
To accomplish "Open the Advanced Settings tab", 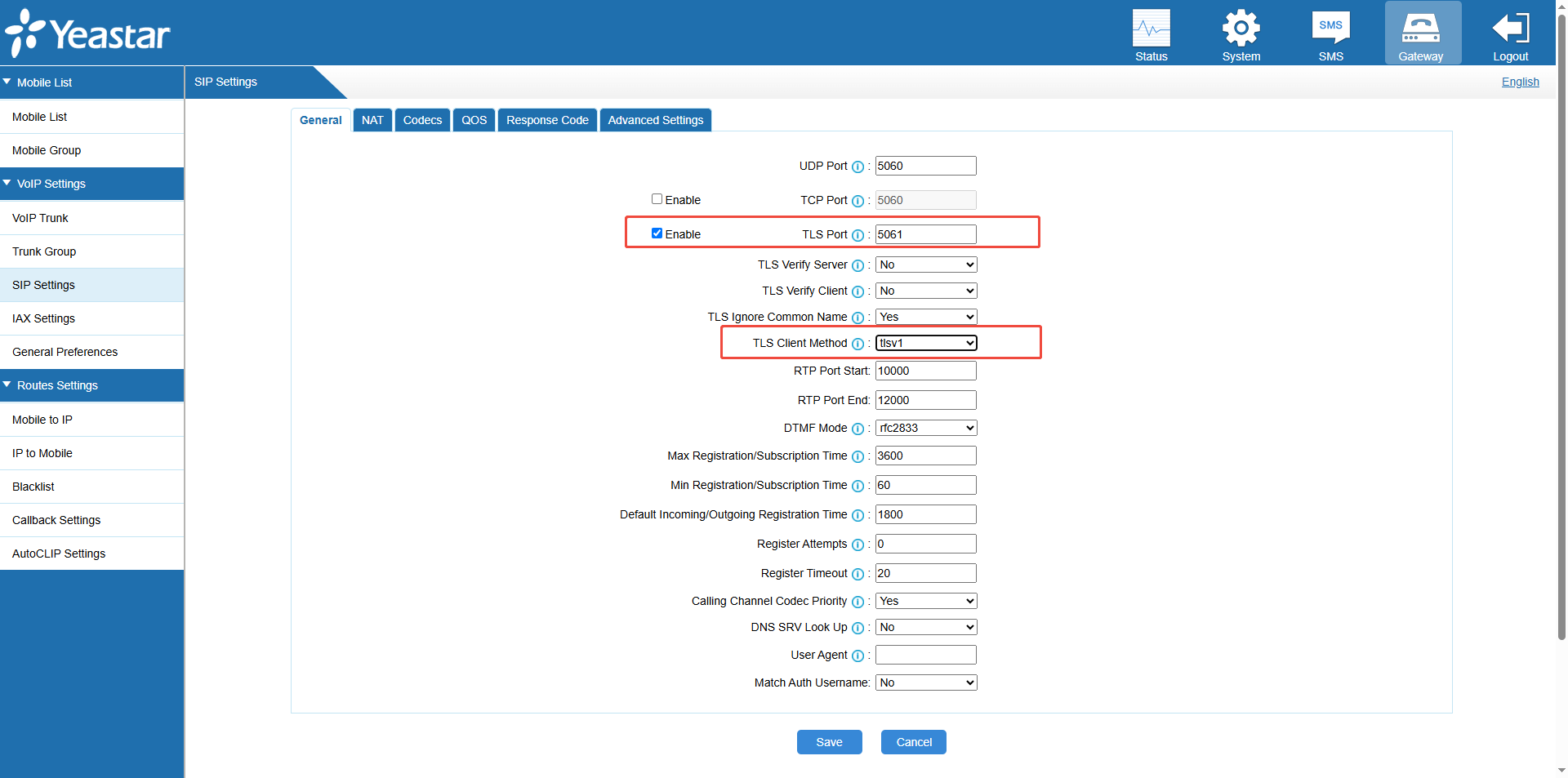I will [655, 120].
